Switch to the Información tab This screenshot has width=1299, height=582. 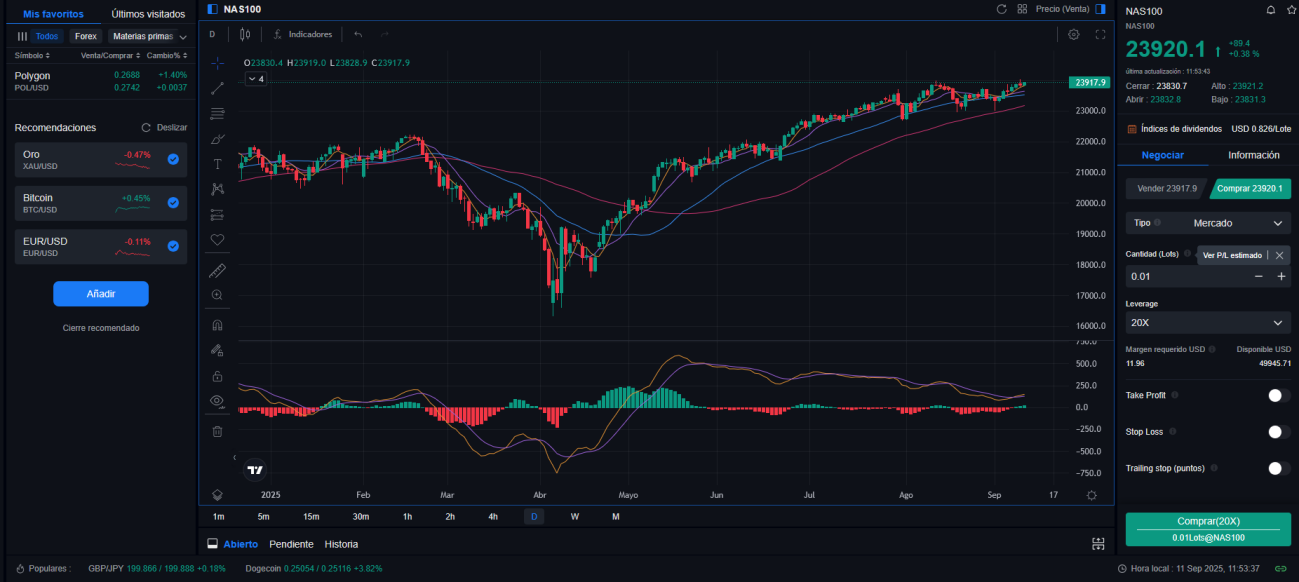coord(1253,155)
